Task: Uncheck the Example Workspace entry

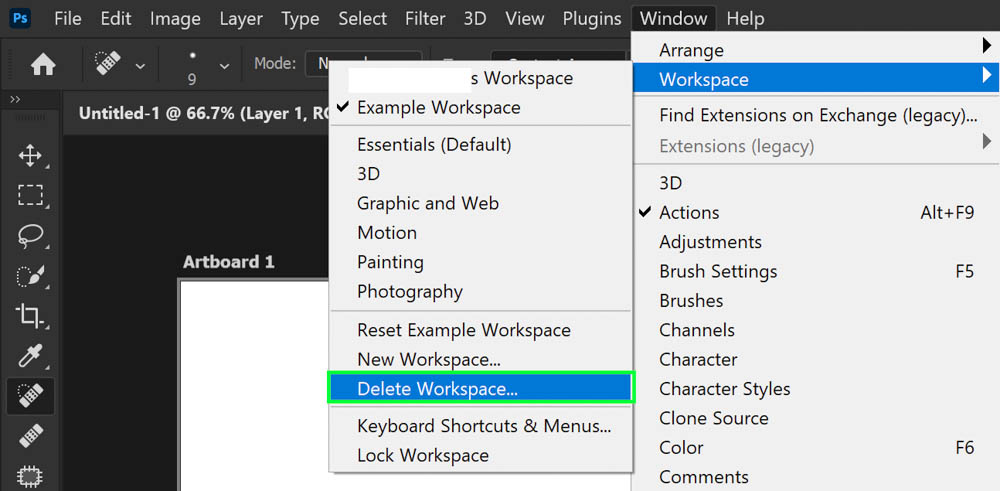Action: (x=481, y=108)
